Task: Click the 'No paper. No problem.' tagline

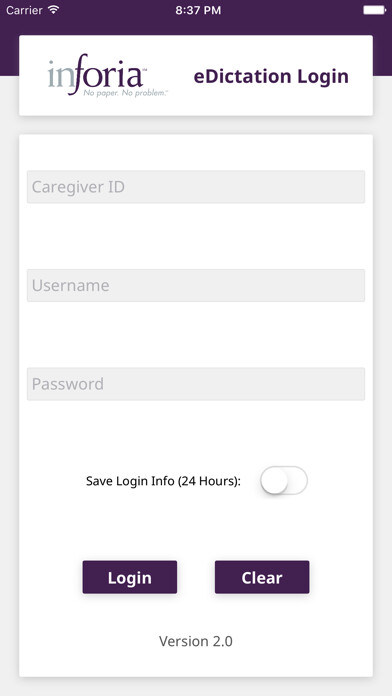Action: click(x=125, y=93)
